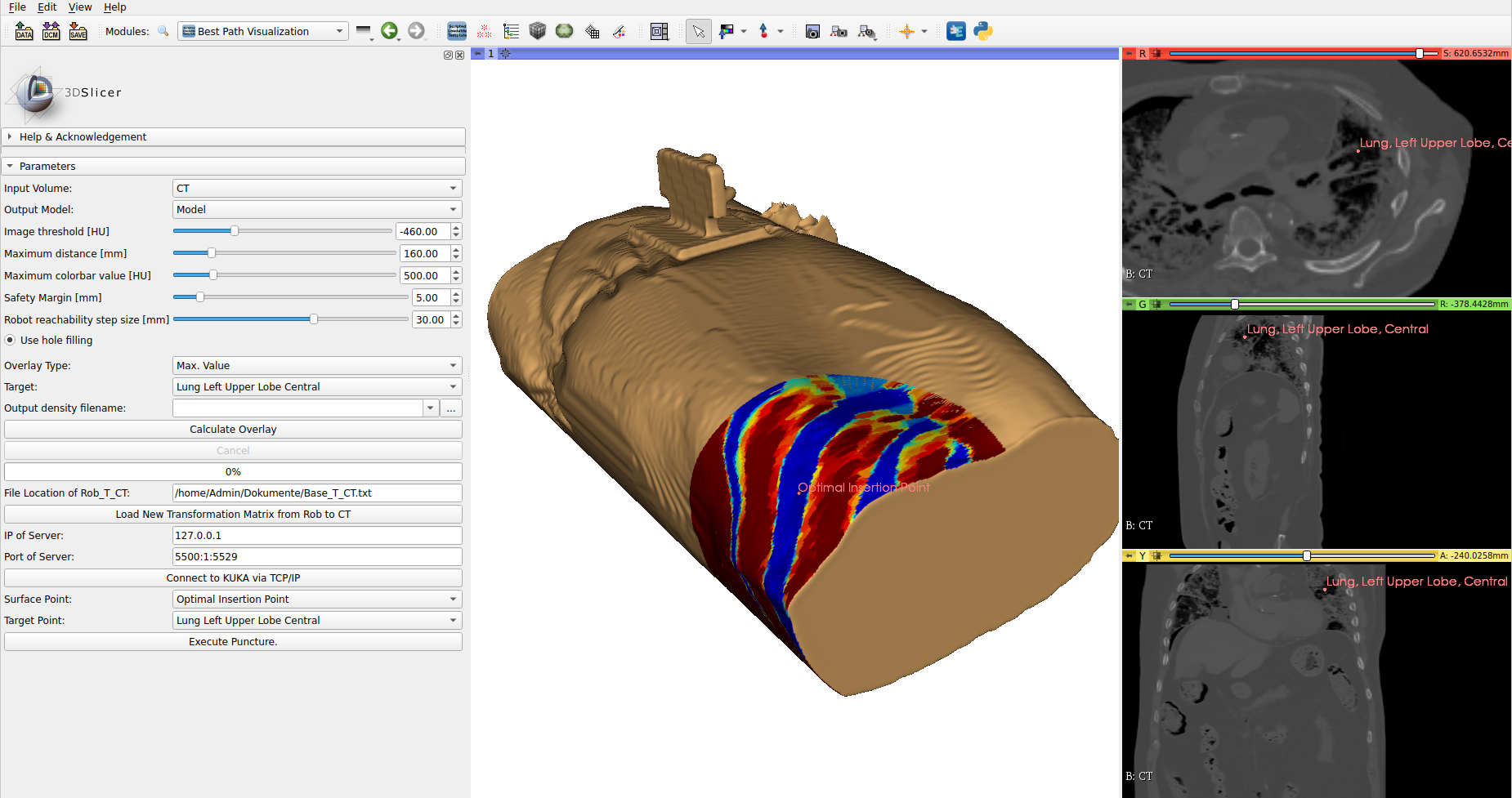
Task: Pin the 3D view controller
Action: (x=477, y=53)
